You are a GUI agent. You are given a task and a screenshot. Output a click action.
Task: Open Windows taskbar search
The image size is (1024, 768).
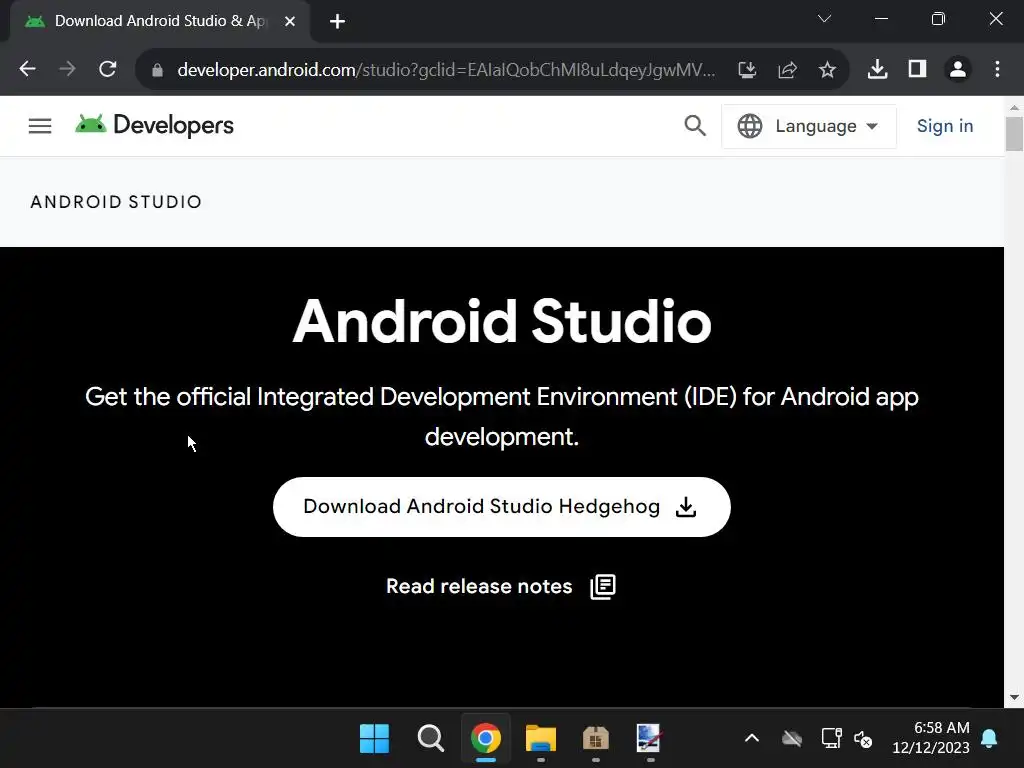point(430,739)
